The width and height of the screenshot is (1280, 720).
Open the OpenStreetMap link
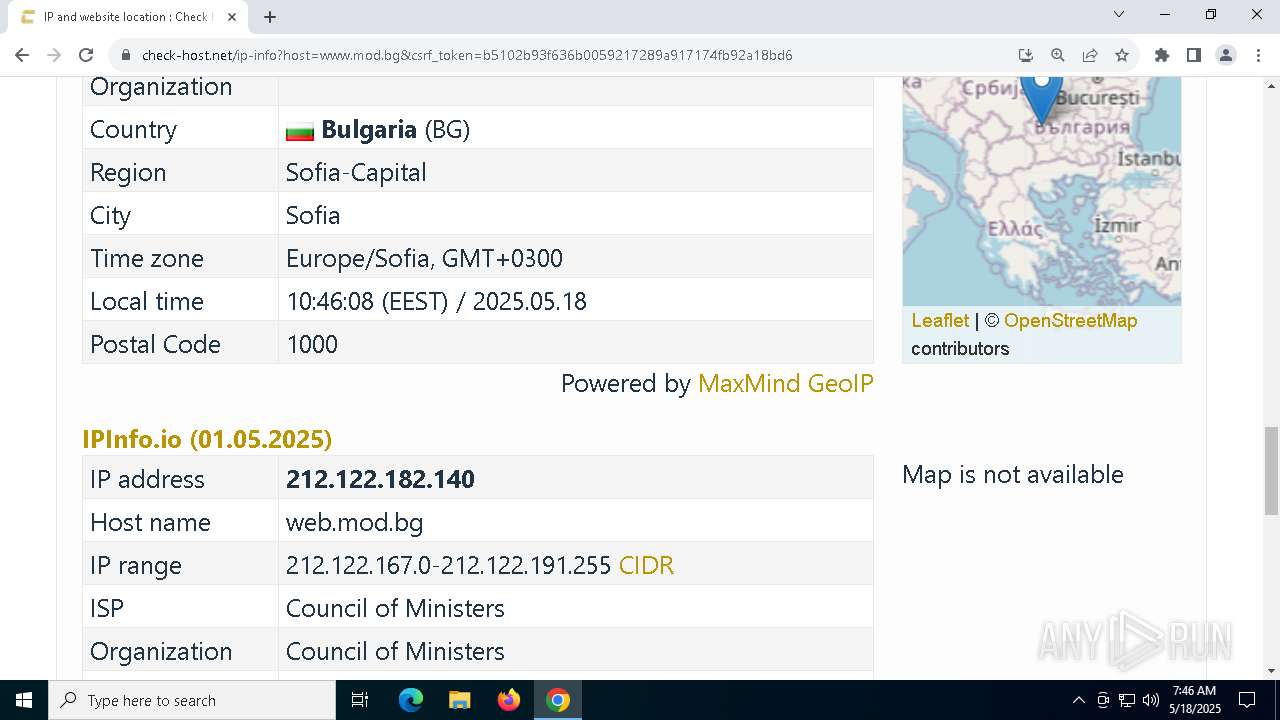tap(1070, 320)
